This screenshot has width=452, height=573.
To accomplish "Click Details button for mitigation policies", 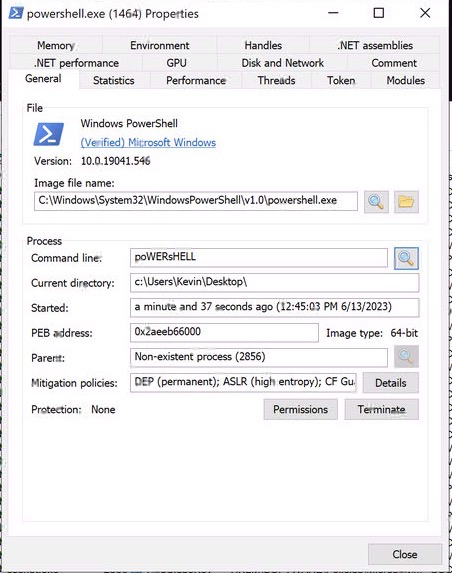I will (391, 383).
